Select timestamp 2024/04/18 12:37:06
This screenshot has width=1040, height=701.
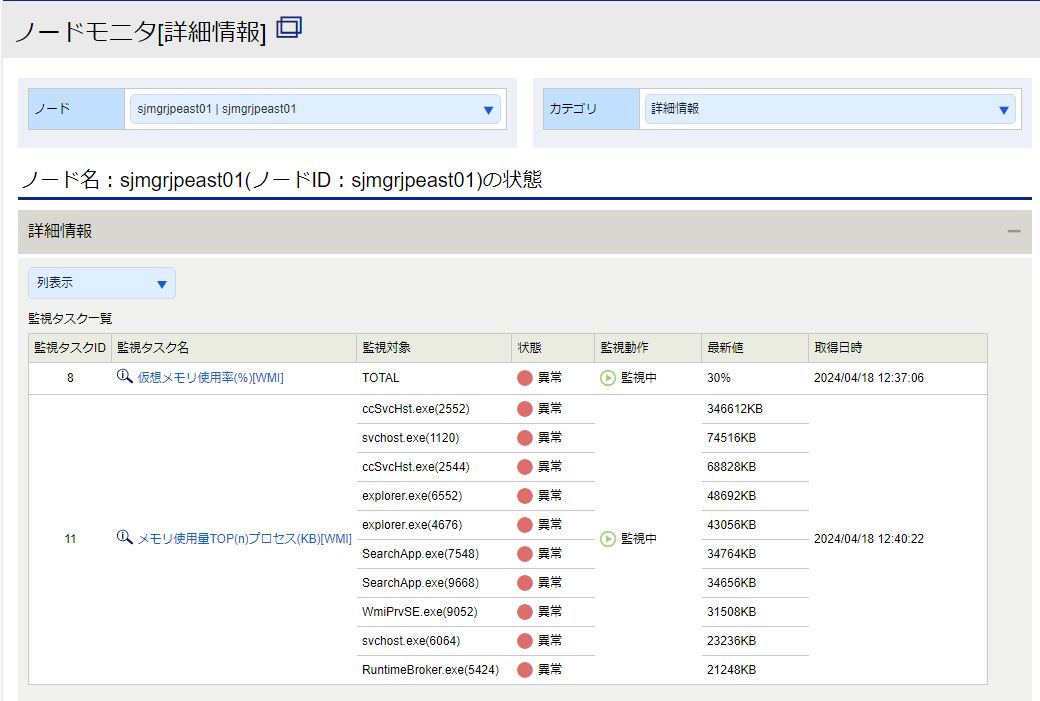[869, 378]
